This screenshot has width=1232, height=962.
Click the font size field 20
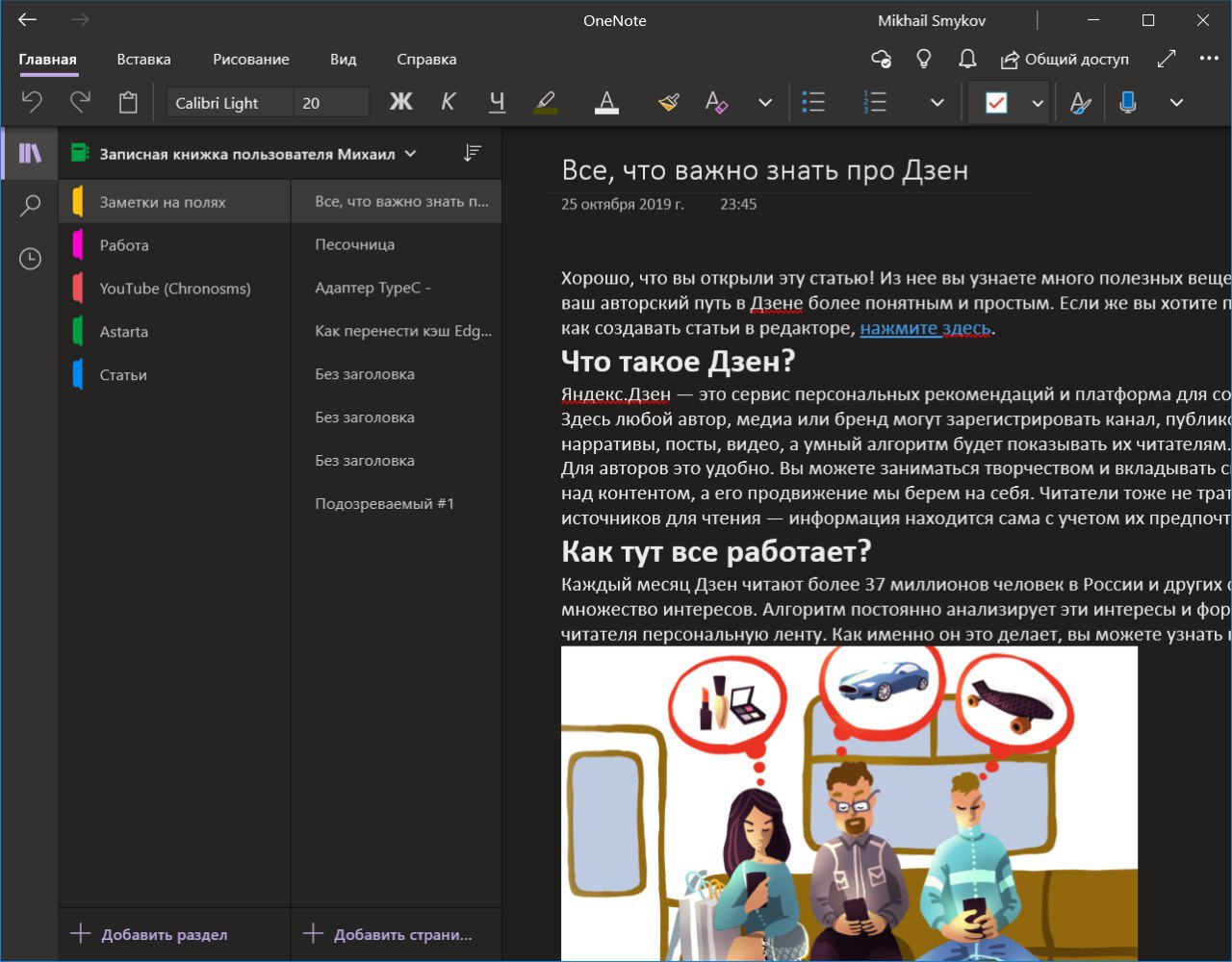pyautogui.click(x=331, y=103)
